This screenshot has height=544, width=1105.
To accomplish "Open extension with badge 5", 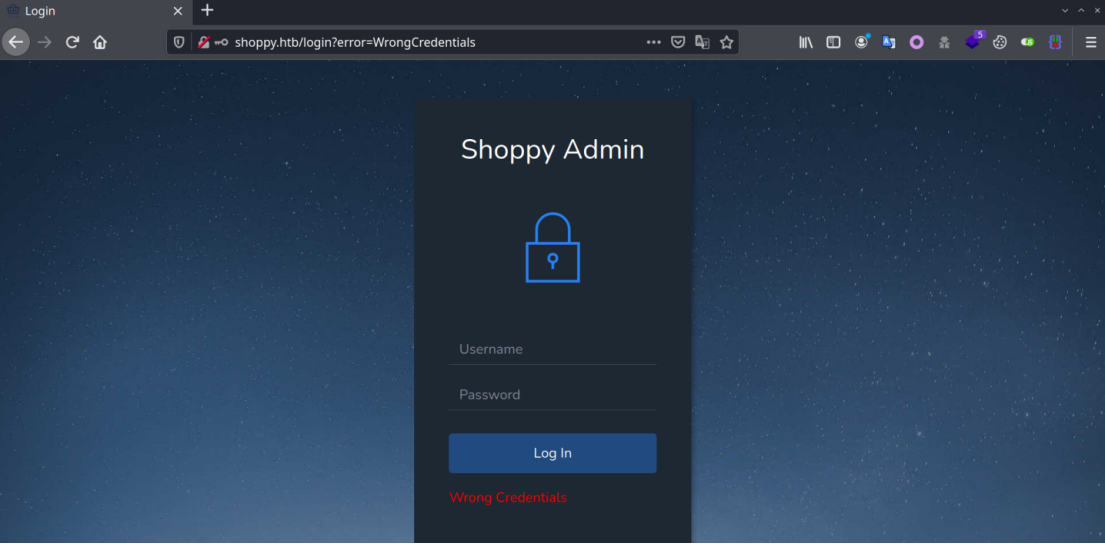I will [974, 41].
